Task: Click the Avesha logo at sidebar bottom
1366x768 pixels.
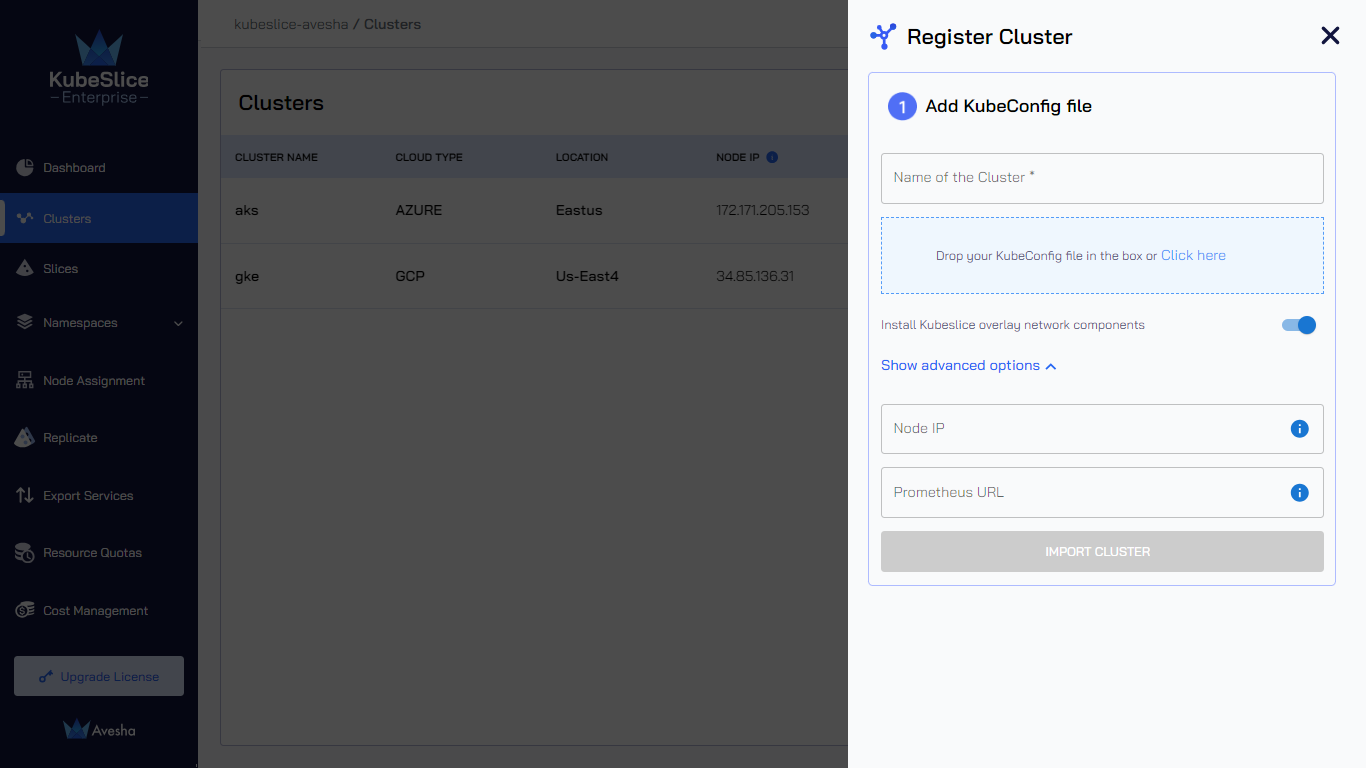Action: [x=99, y=730]
